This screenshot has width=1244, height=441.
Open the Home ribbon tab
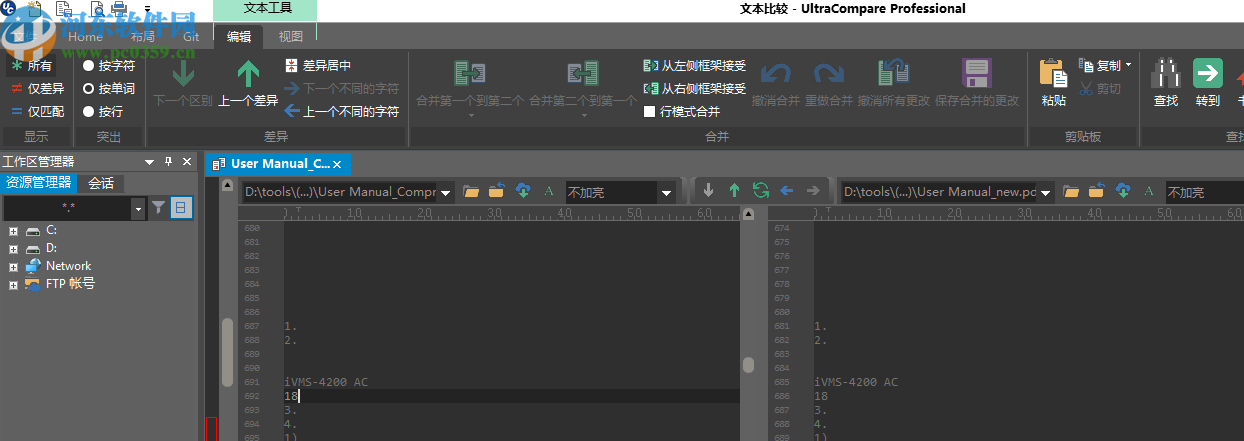tap(85, 37)
